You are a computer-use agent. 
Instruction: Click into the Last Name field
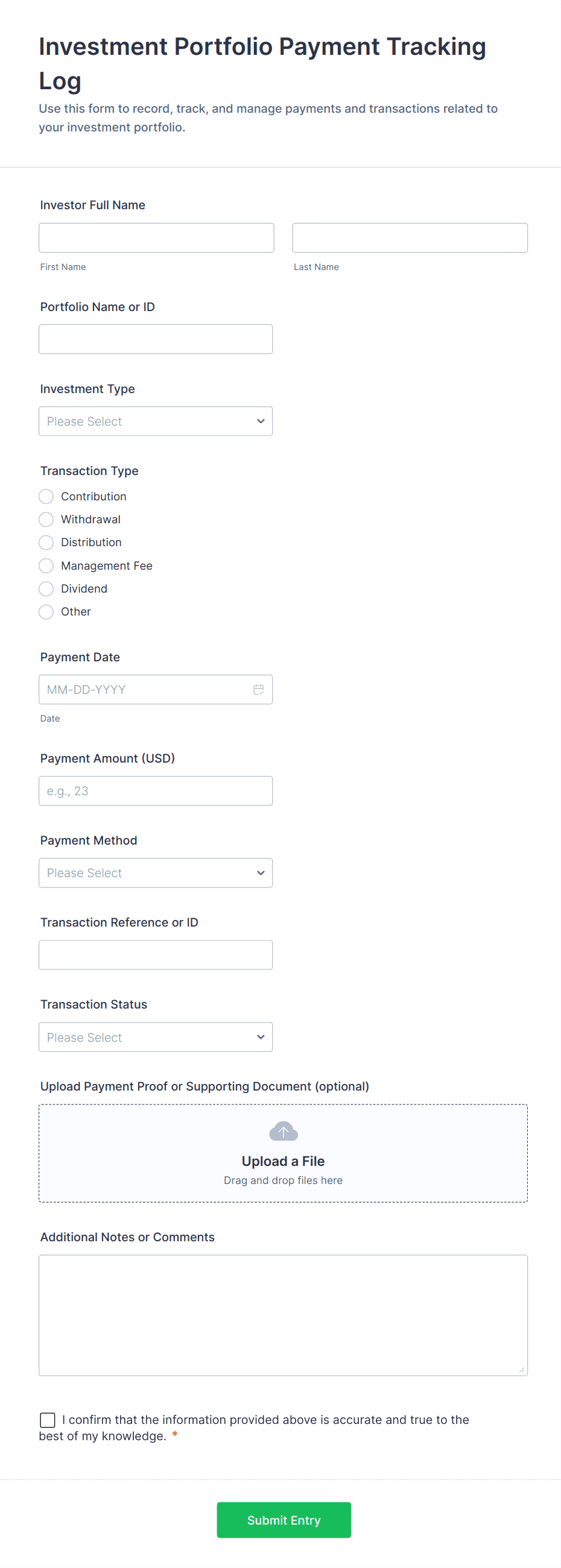click(x=410, y=238)
